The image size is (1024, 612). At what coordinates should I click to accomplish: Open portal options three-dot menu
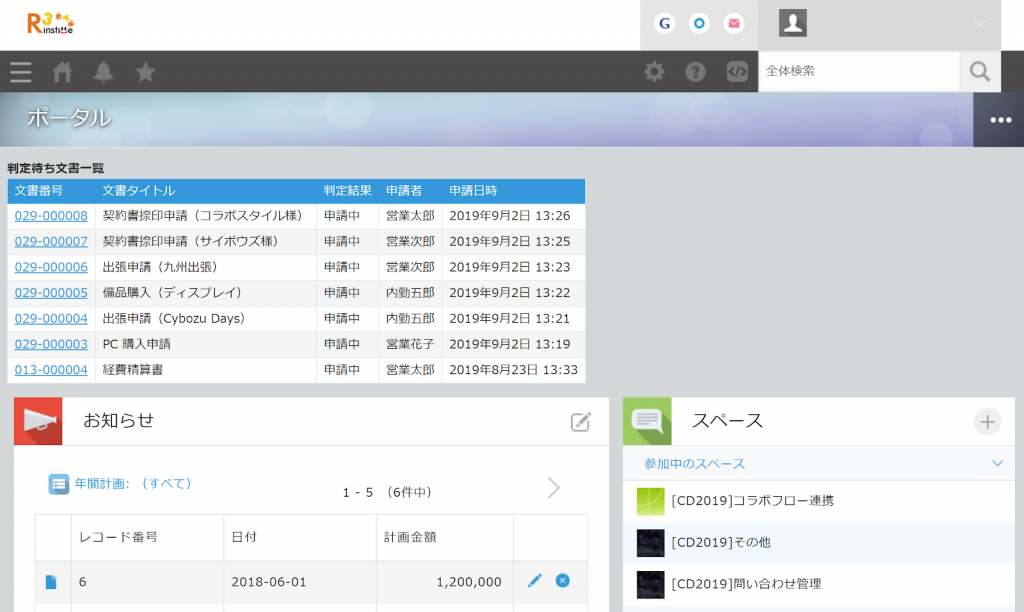tap(1000, 120)
